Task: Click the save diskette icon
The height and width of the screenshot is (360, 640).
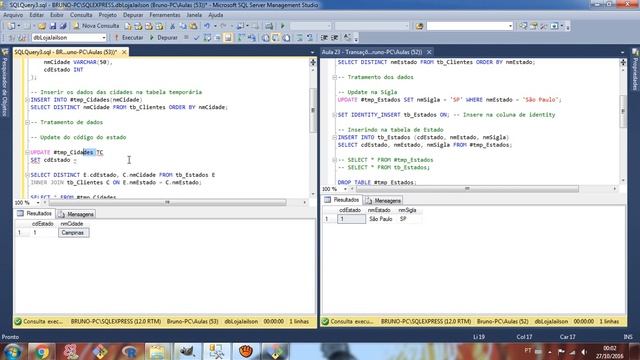Action: point(53,26)
